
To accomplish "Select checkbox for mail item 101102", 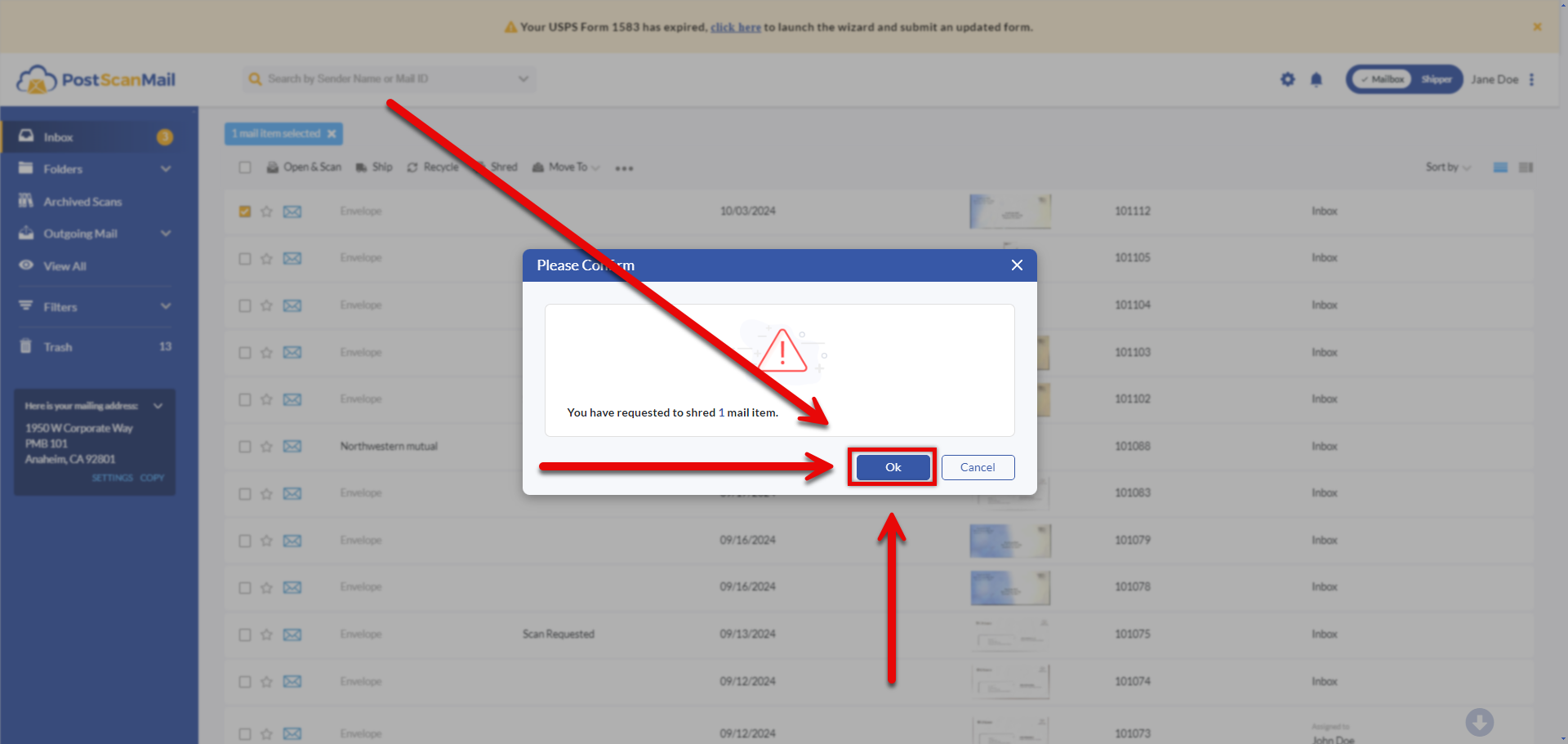I will 245,399.
